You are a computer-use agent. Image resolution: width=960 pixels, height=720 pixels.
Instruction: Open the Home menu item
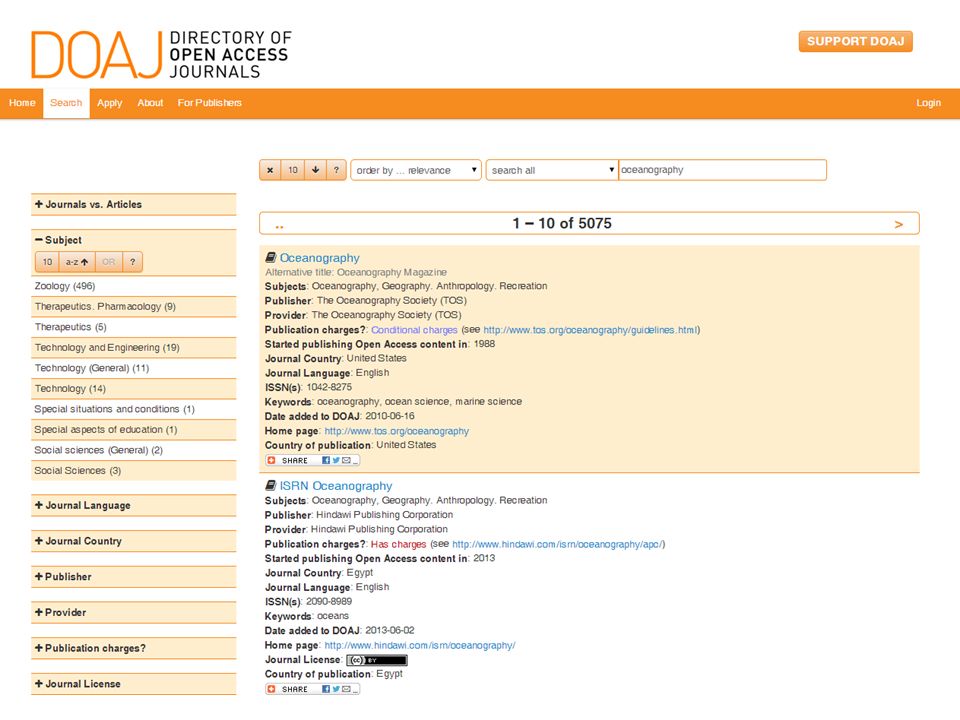tap(22, 103)
